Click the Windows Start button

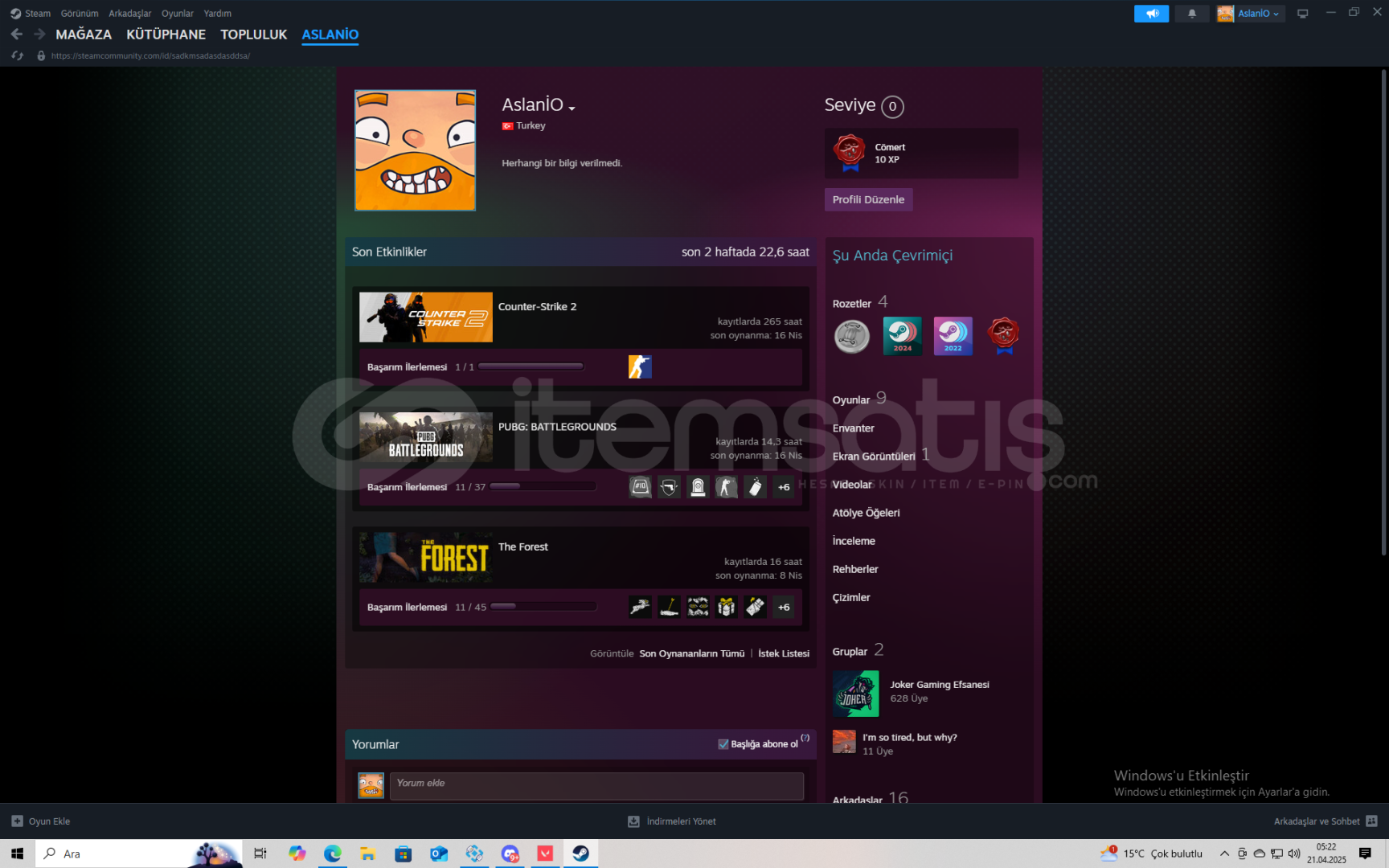18,854
